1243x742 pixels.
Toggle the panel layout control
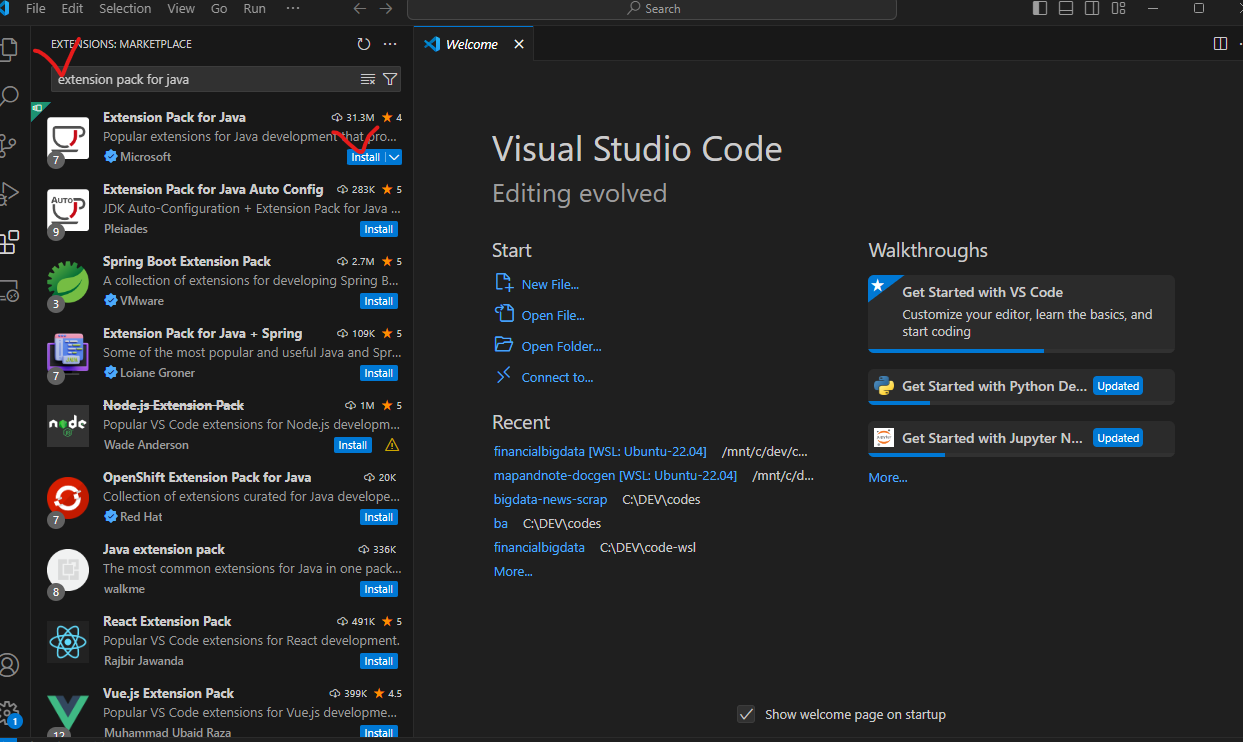coord(1064,8)
